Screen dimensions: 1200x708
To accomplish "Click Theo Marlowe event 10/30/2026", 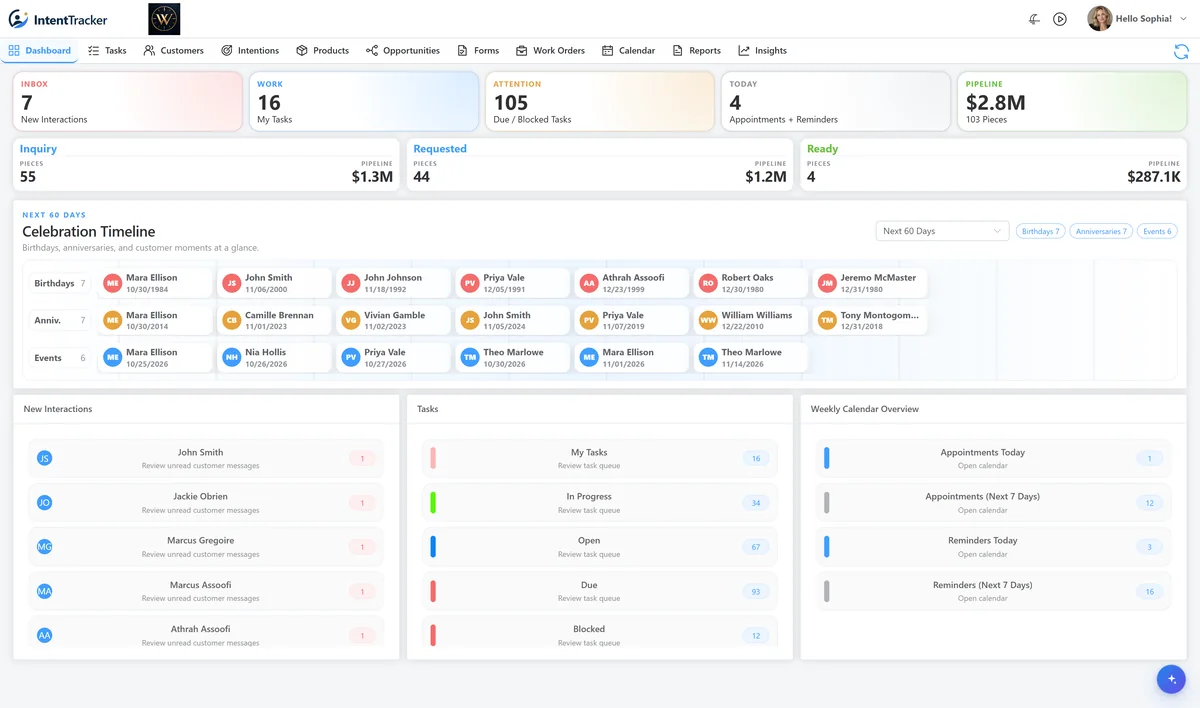I will pos(513,358).
